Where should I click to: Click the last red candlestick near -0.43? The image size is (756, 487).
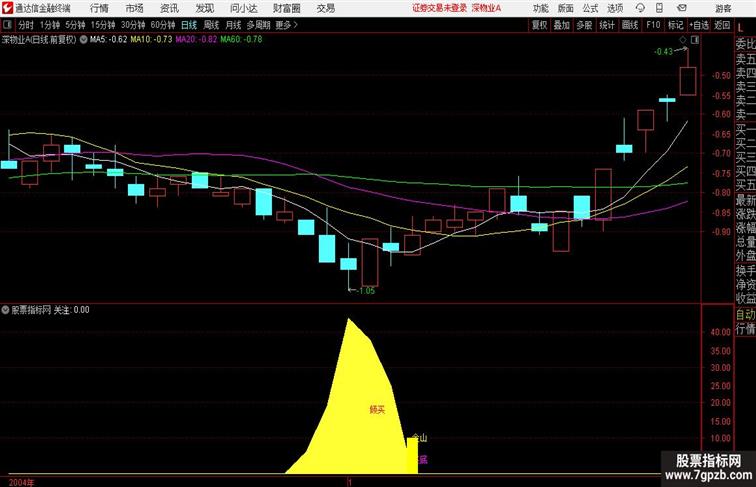pyautogui.click(x=688, y=81)
